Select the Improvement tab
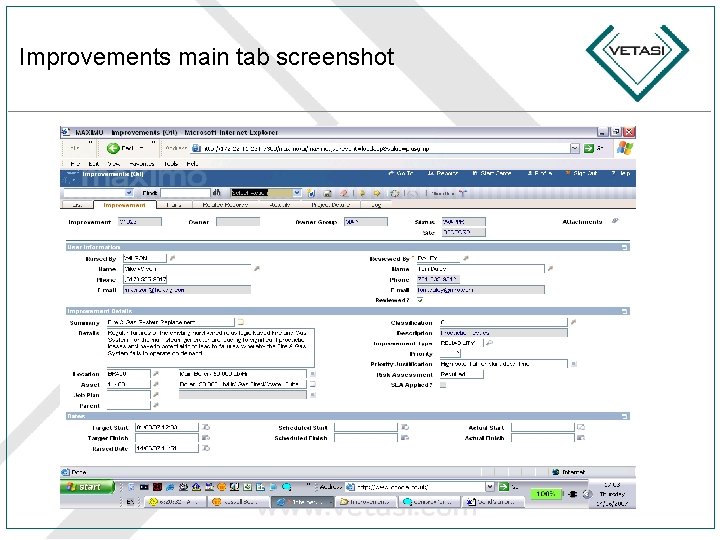The width and height of the screenshot is (720, 540). [124, 205]
